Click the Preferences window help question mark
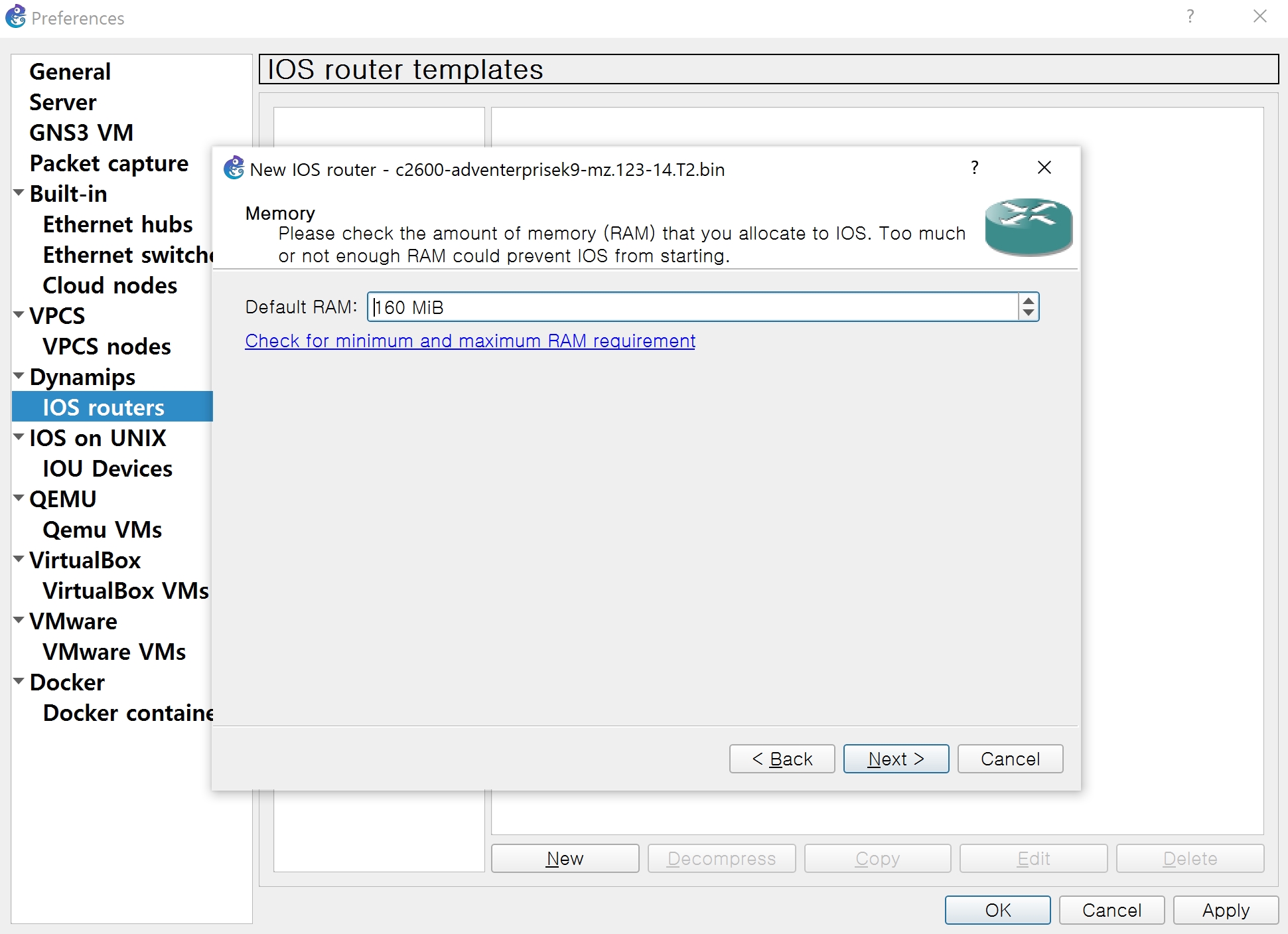 pyautogui.click(x=1190, y=17)
